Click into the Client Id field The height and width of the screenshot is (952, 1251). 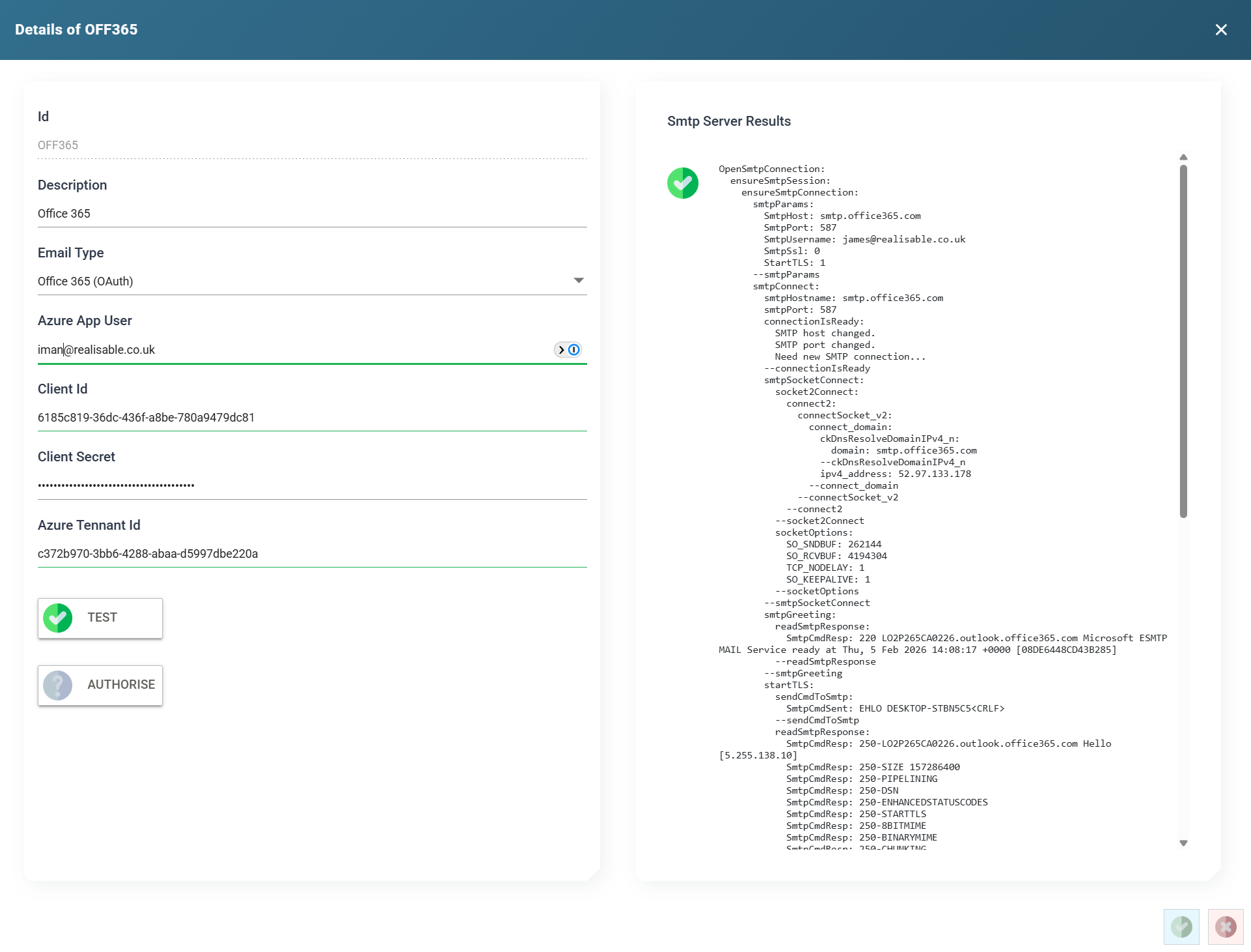point(312,418)
